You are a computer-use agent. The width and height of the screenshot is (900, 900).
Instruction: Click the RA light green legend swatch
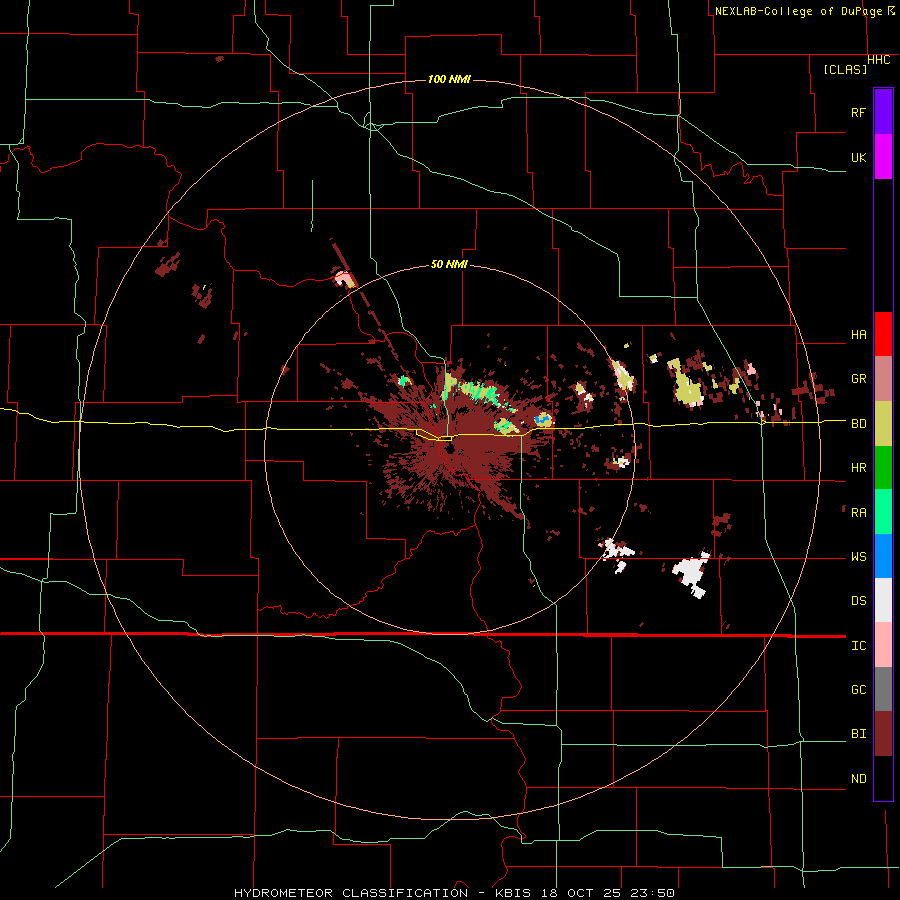(883, 512)
